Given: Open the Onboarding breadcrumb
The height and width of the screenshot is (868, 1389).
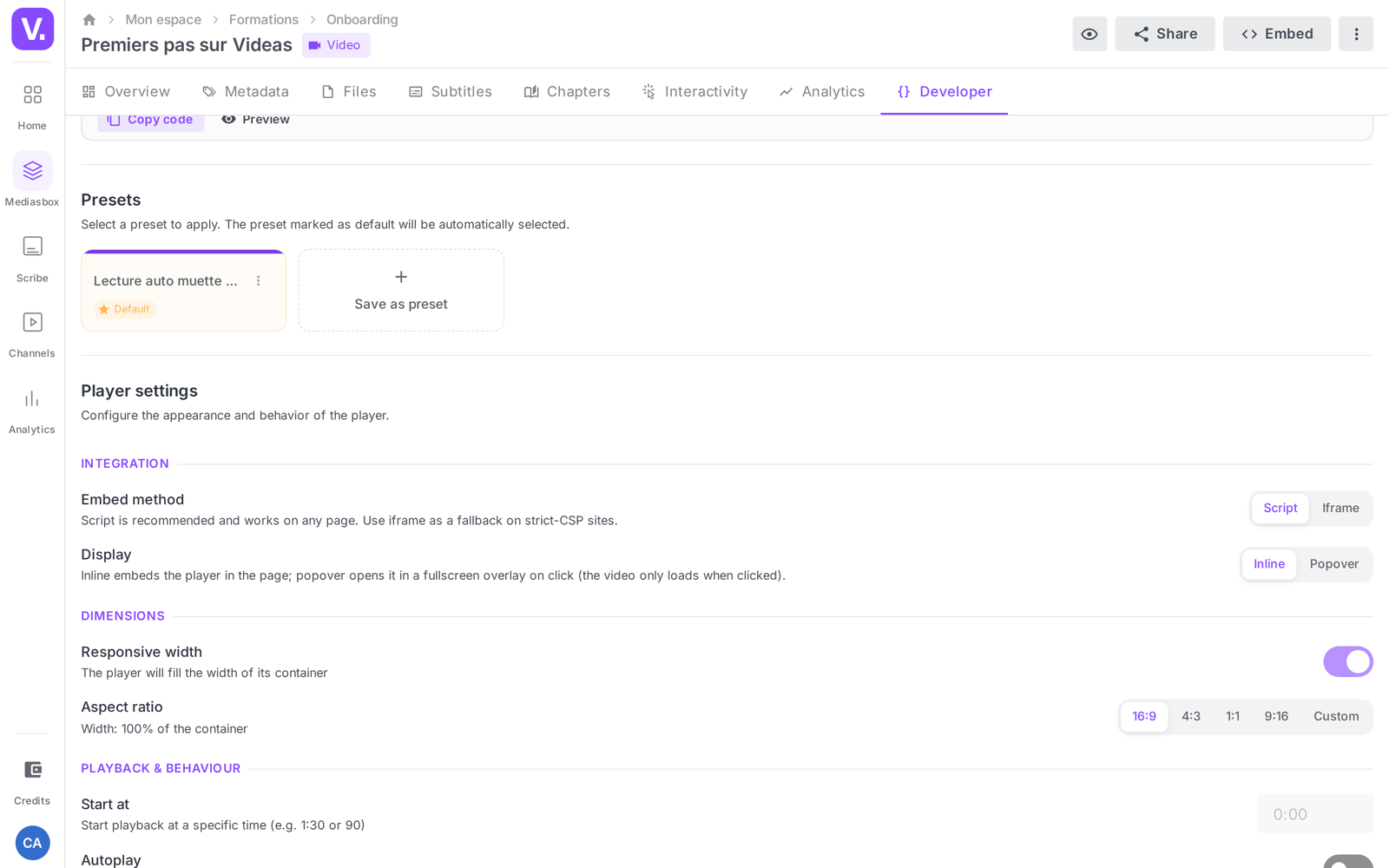Looking at the screenshot, I should [362, 20].
